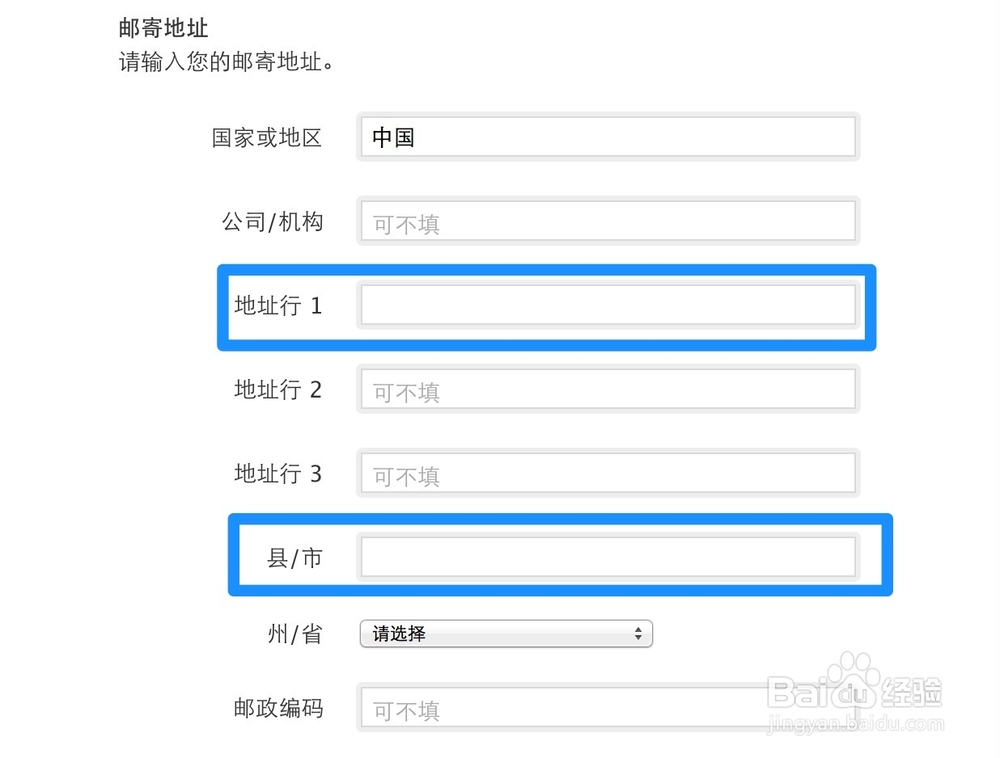Viewport: 1000px width, 758px height.
Task: Click the 地址行 3 input field
Action: coord(607,474)
